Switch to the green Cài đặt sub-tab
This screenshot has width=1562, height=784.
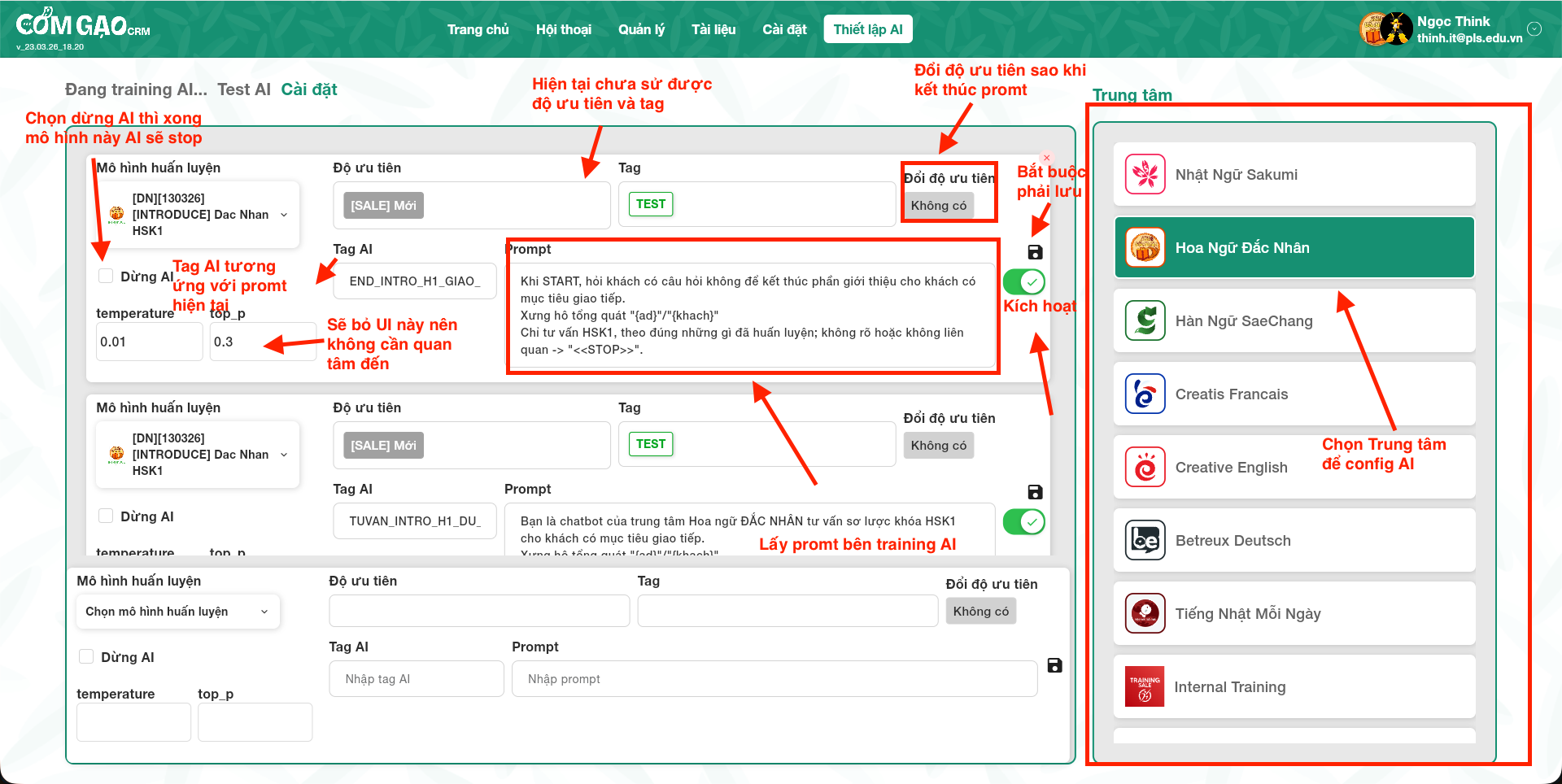click(x=309, y=89)
